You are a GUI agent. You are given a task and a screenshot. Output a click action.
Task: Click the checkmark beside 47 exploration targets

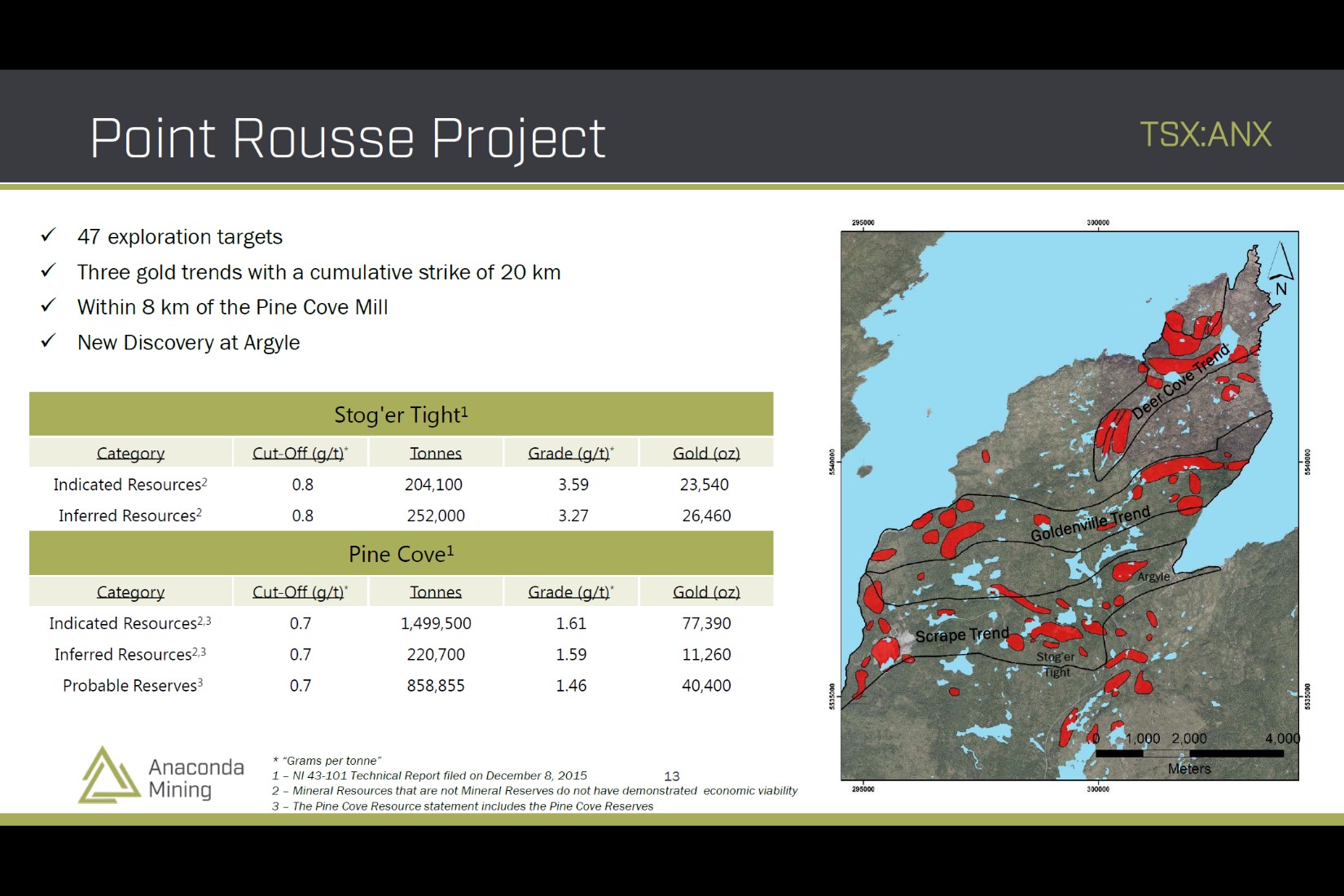click(x=48, y=235)
